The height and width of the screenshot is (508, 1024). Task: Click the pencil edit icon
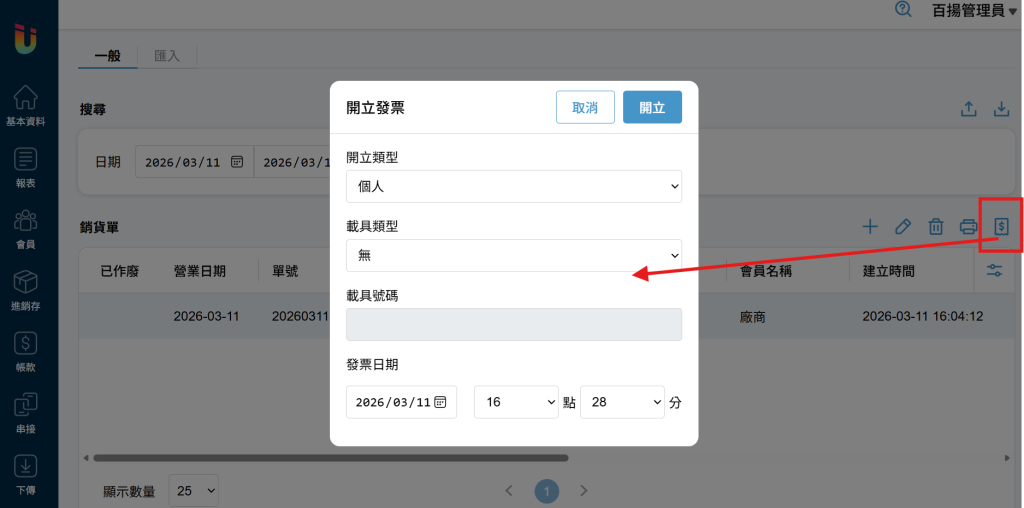[x=903, y=226]
